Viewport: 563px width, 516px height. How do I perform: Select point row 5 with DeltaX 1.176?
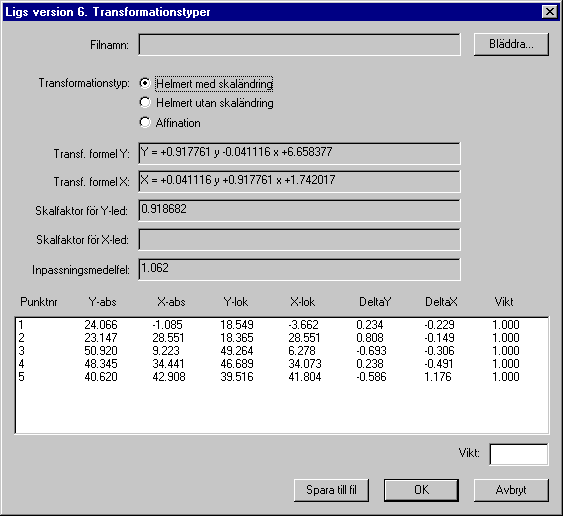pos(282,377)
